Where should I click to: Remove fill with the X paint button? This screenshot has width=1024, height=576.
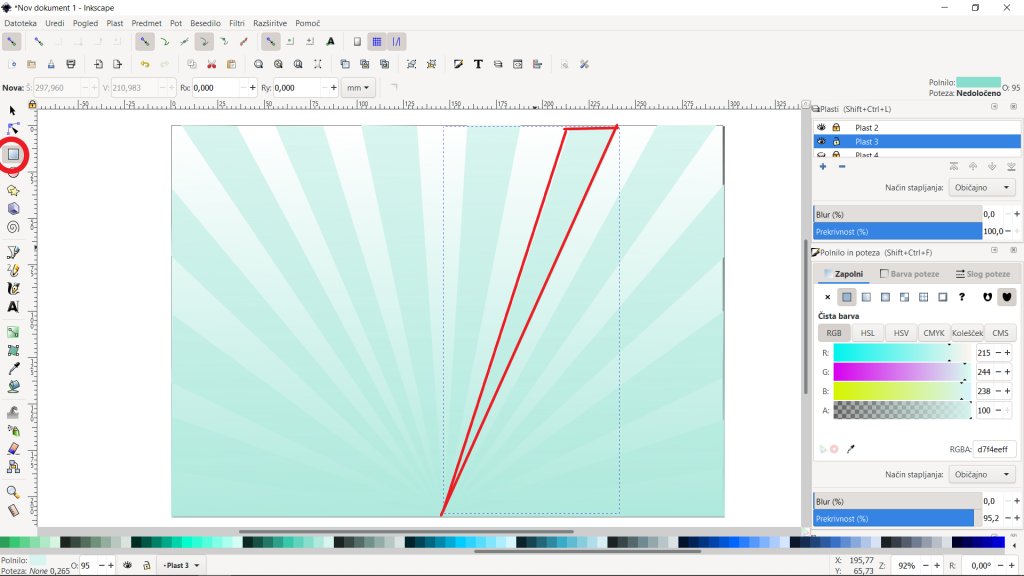(827, 297)
